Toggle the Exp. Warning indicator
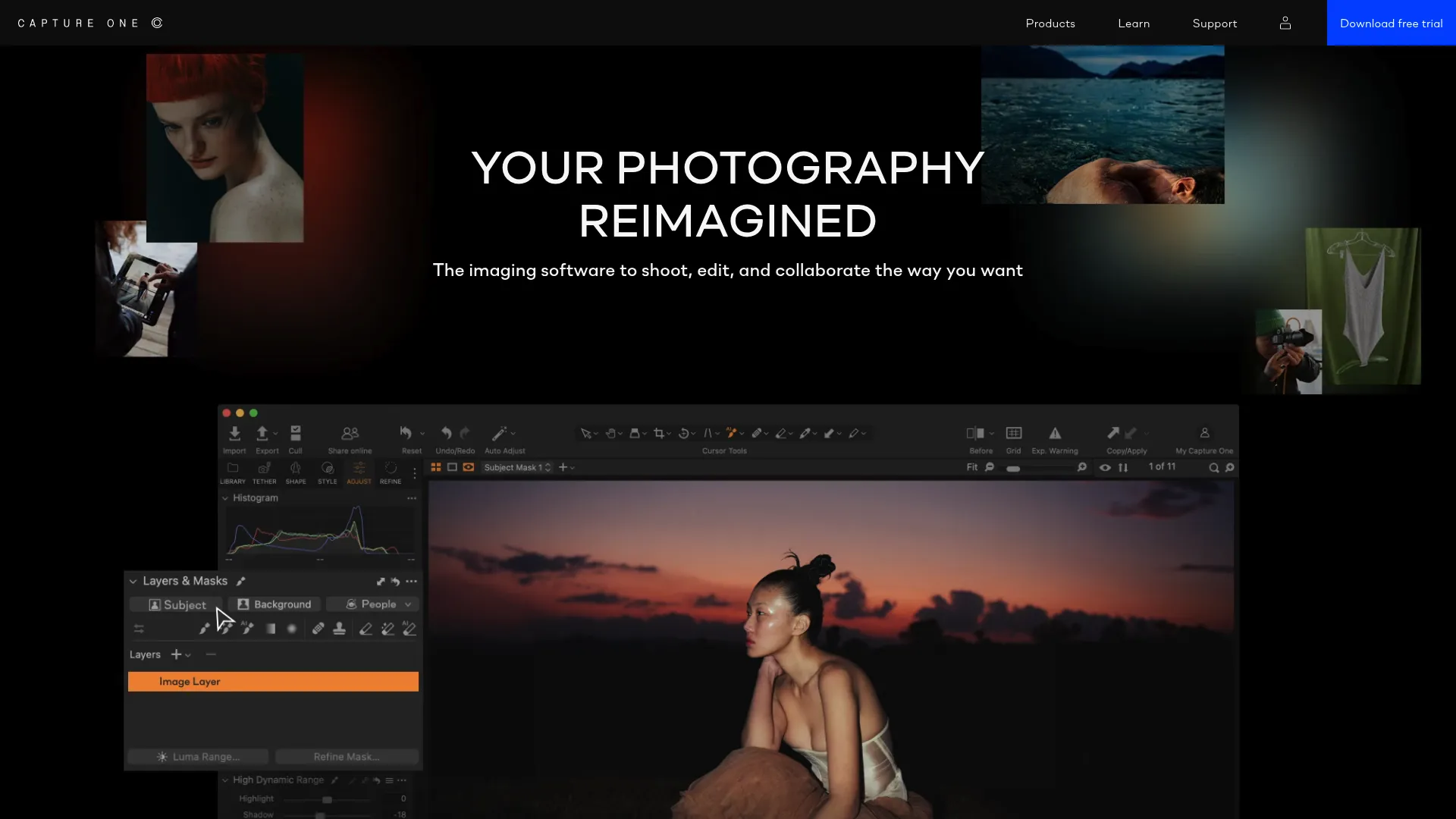This screenshot has height=819, width=1456. [1055, 433]
